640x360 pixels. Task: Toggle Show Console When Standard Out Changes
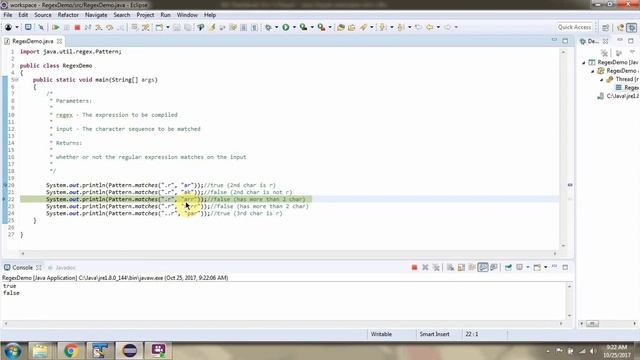point(483,267)
